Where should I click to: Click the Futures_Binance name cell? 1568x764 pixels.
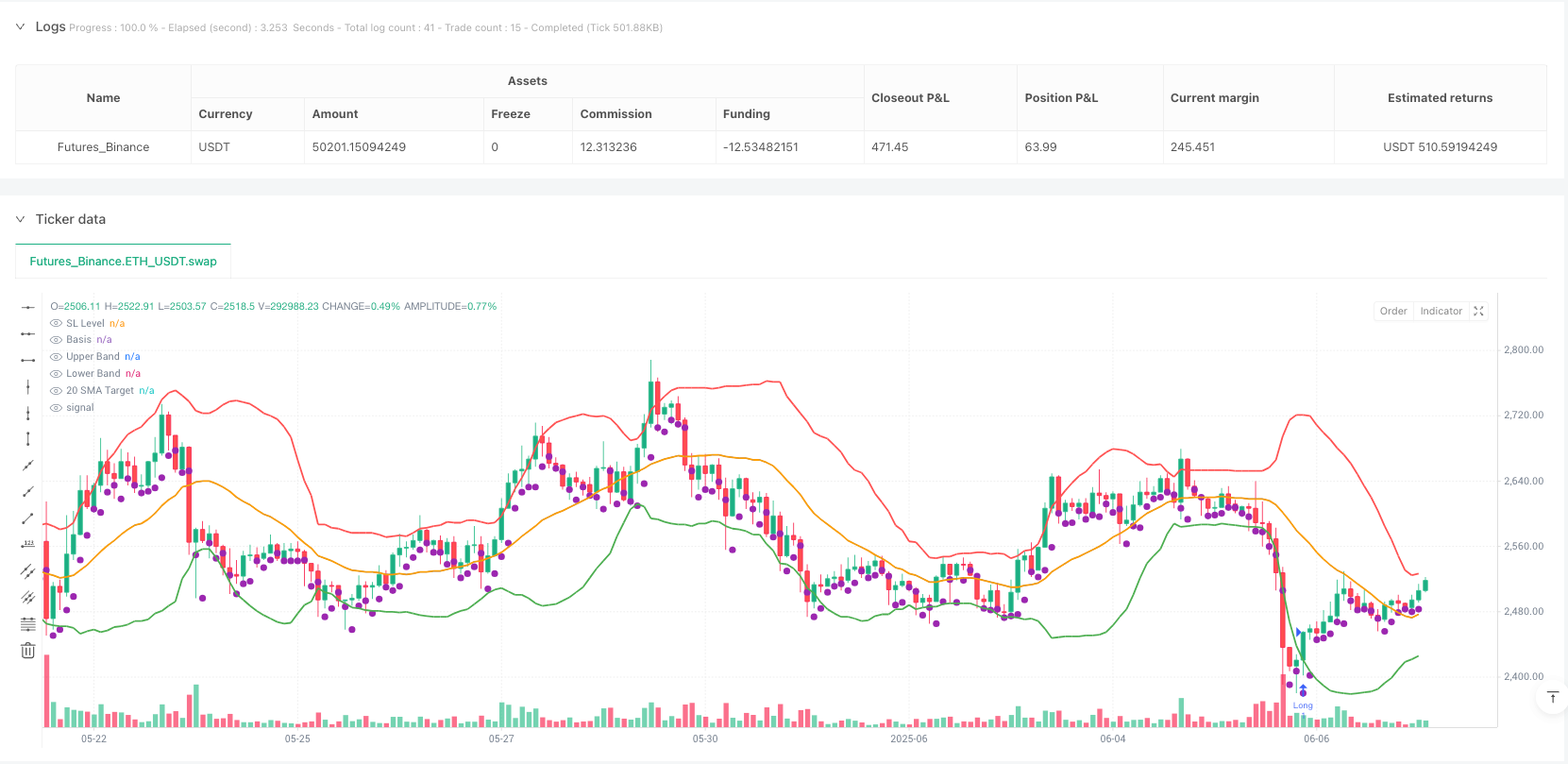click(x=103, y=147)
